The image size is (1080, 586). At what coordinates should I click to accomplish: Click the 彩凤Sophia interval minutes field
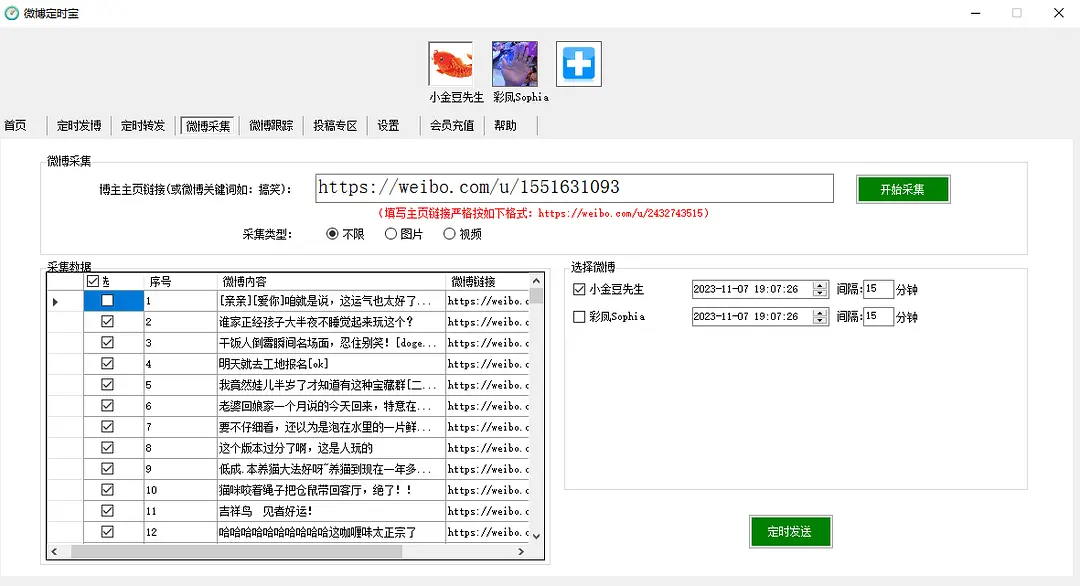[x=878, y=317]
